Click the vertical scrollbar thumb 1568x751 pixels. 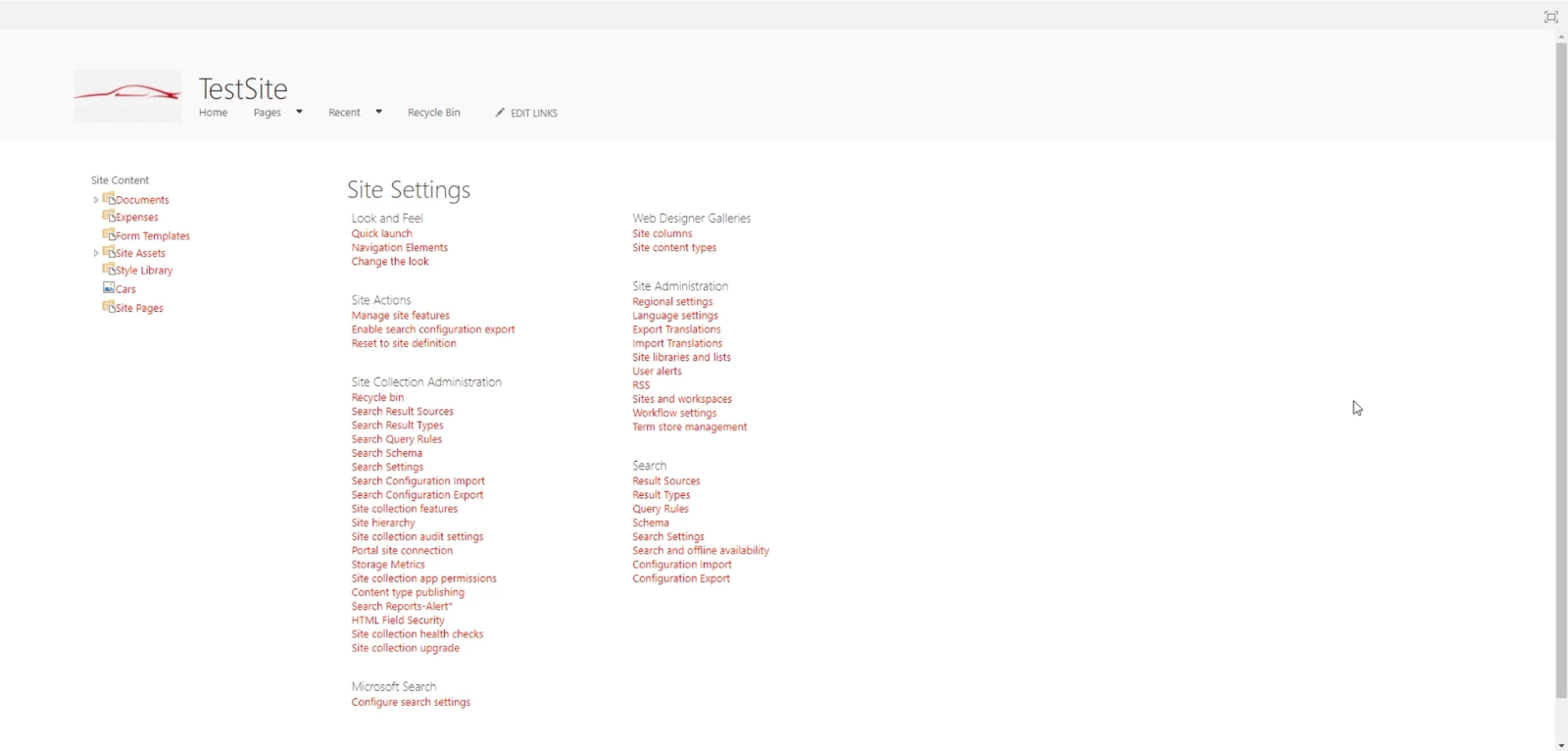pos(1561,371)
